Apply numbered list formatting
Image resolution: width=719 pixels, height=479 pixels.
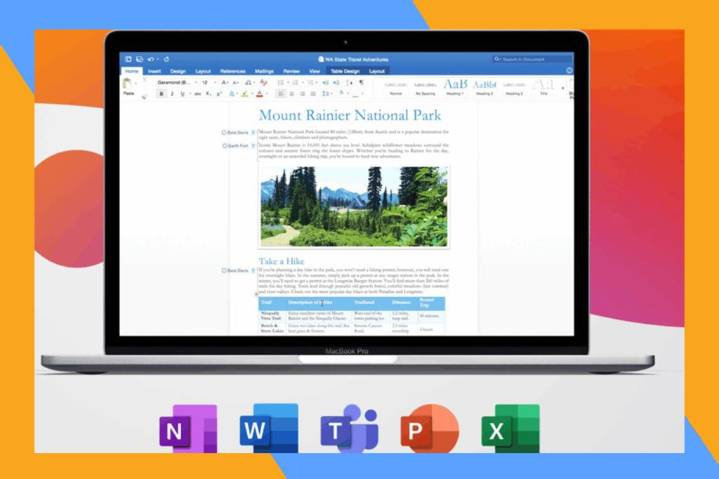295,83
